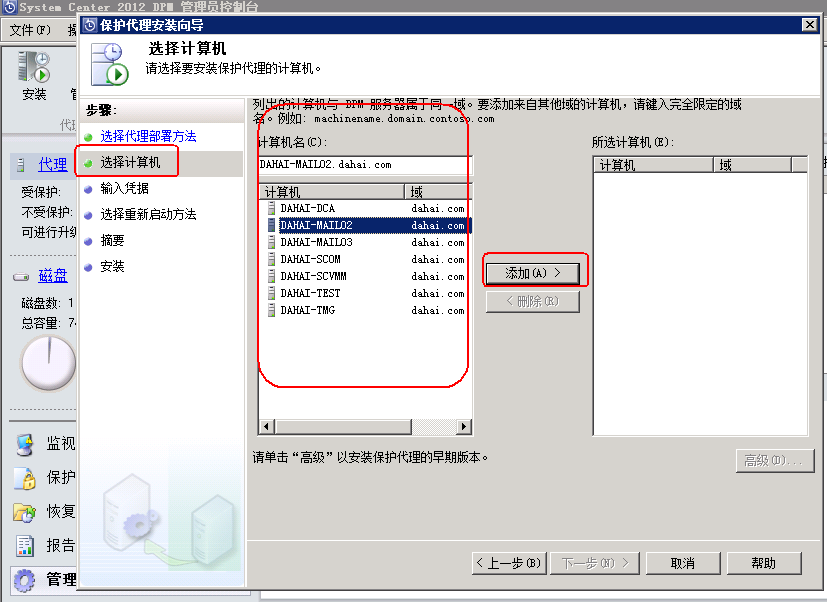Click the server icon beside DAHAI-TEST
Screen dimensions: 827x602
coord(272,293)
